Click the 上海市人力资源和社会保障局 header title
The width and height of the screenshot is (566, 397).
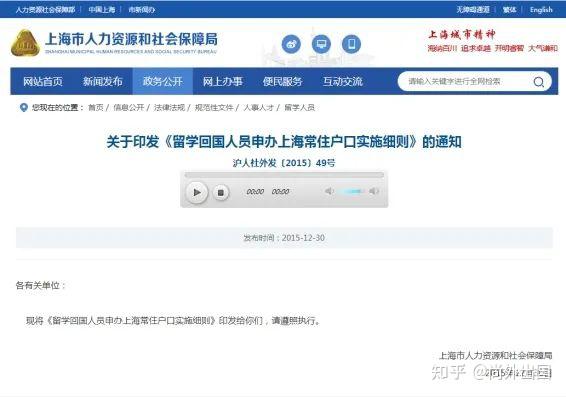coord(131,39)
